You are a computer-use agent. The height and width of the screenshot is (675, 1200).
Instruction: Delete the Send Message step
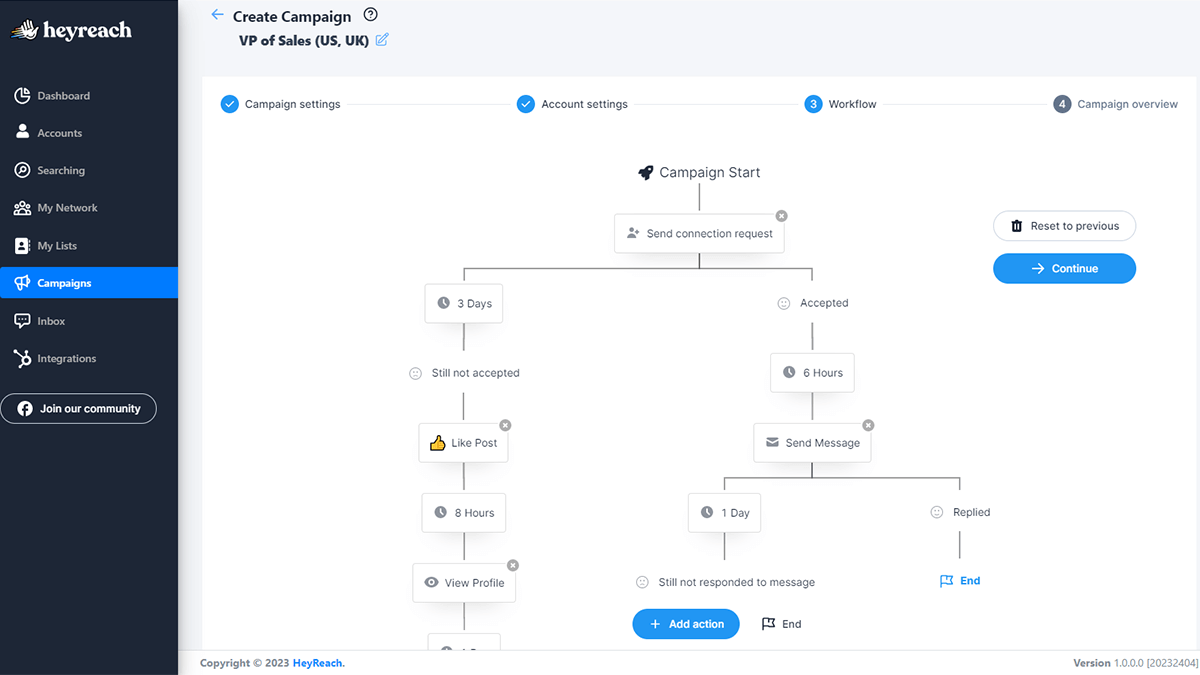point(868,424)
